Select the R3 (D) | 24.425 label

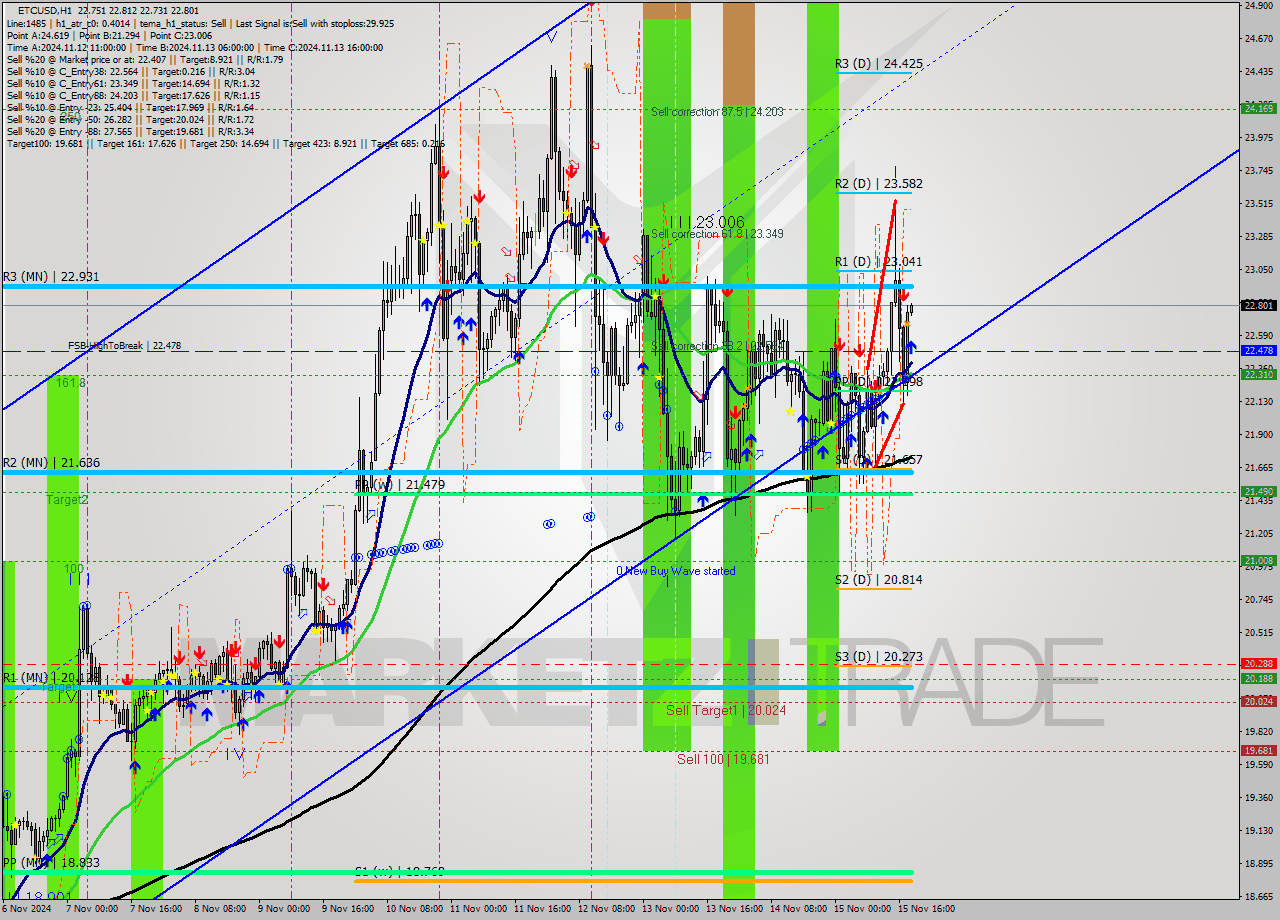[x=879, y=63]
